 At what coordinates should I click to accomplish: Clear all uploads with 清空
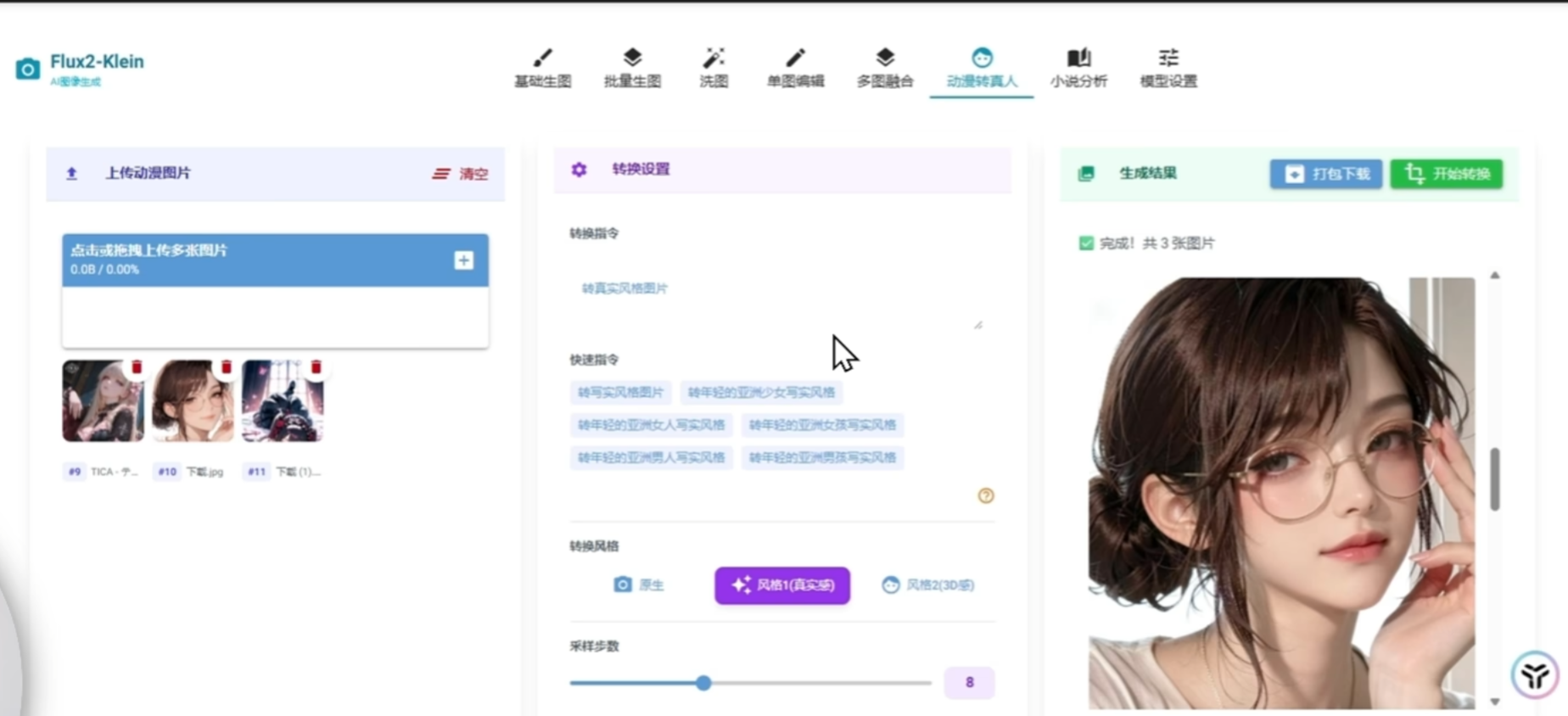[461, 174]
